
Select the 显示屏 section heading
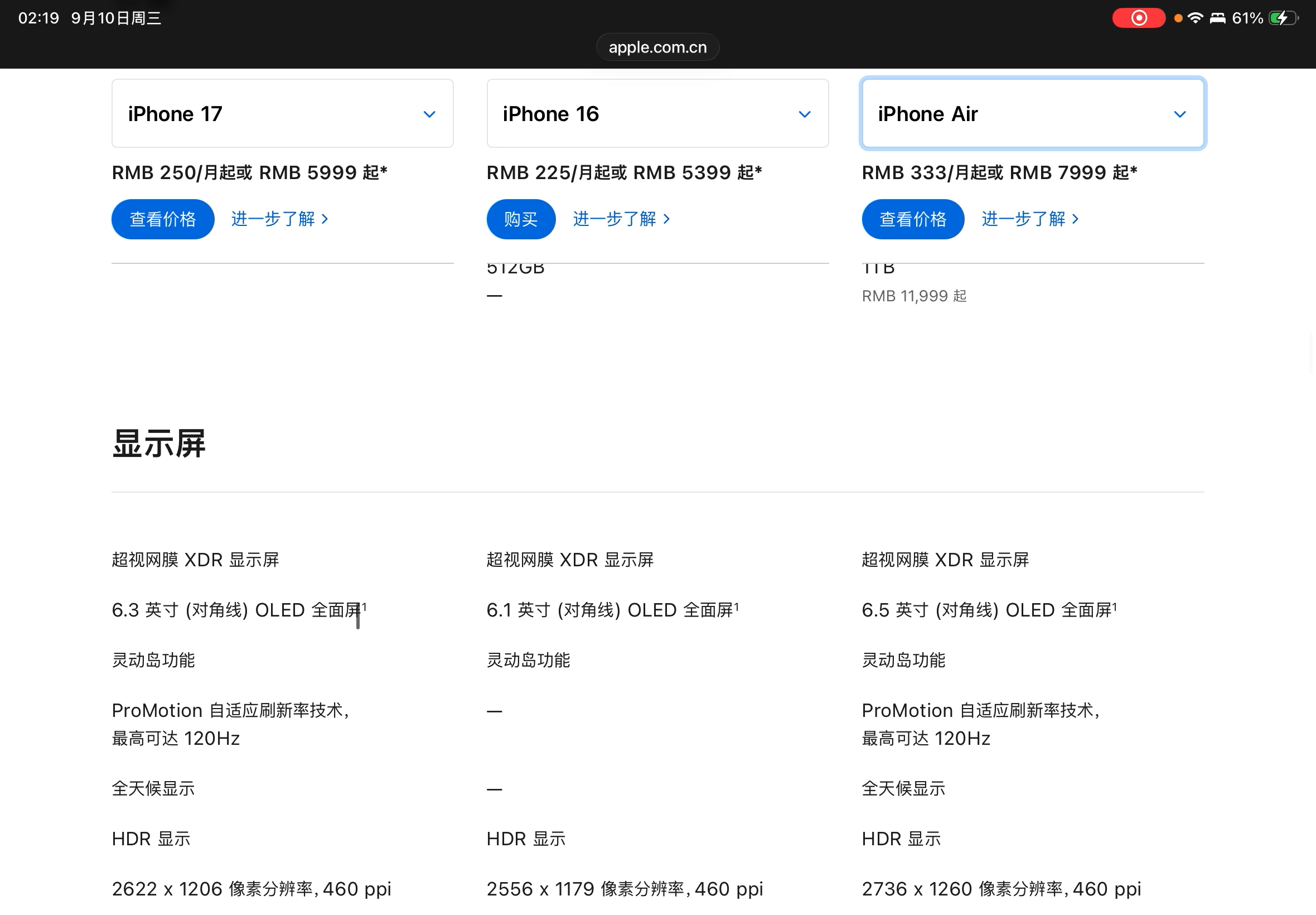tap(159, 443)
